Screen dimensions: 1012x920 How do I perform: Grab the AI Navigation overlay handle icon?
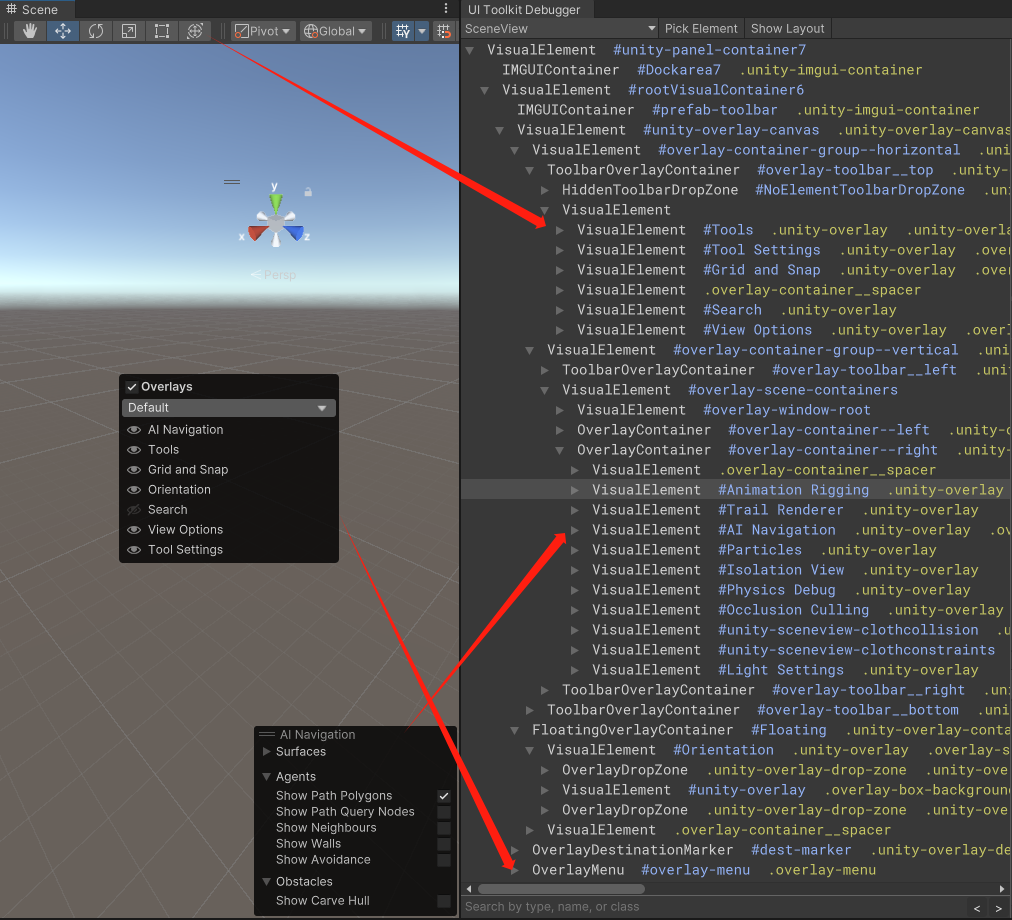coord(267,734)
